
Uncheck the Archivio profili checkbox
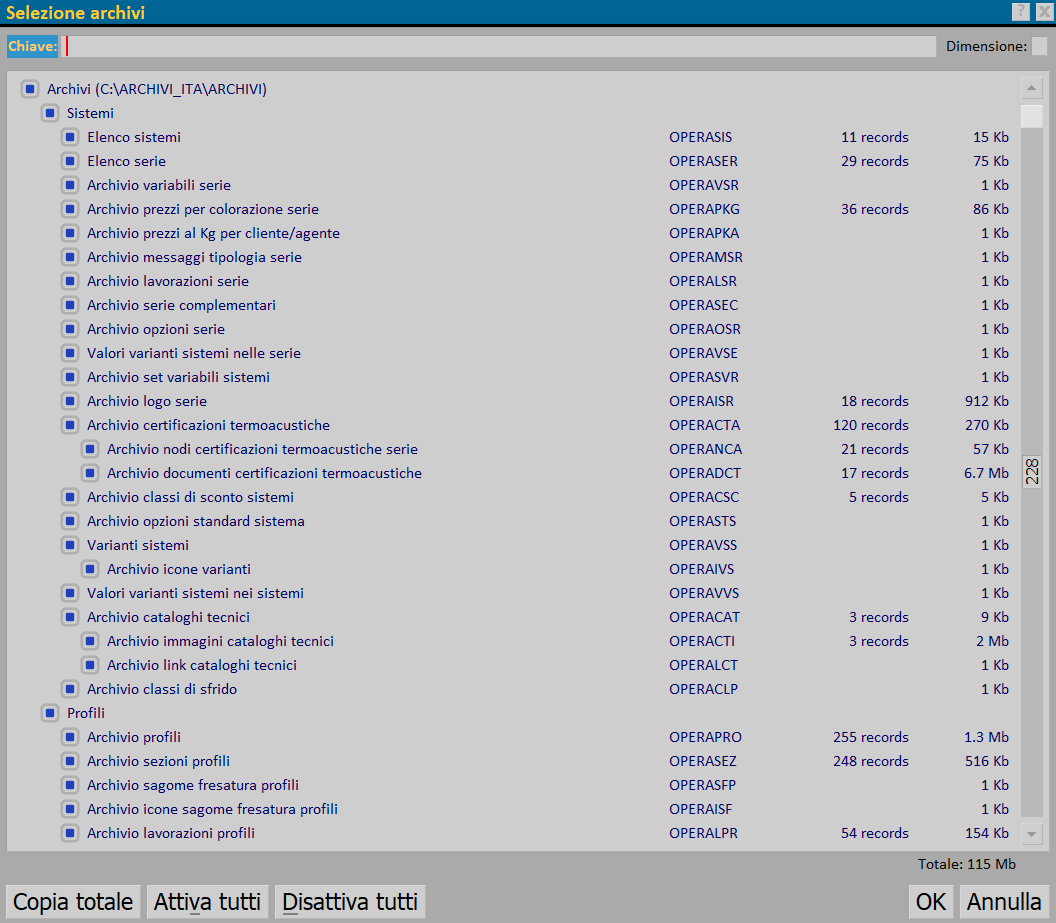pos(70,737)
